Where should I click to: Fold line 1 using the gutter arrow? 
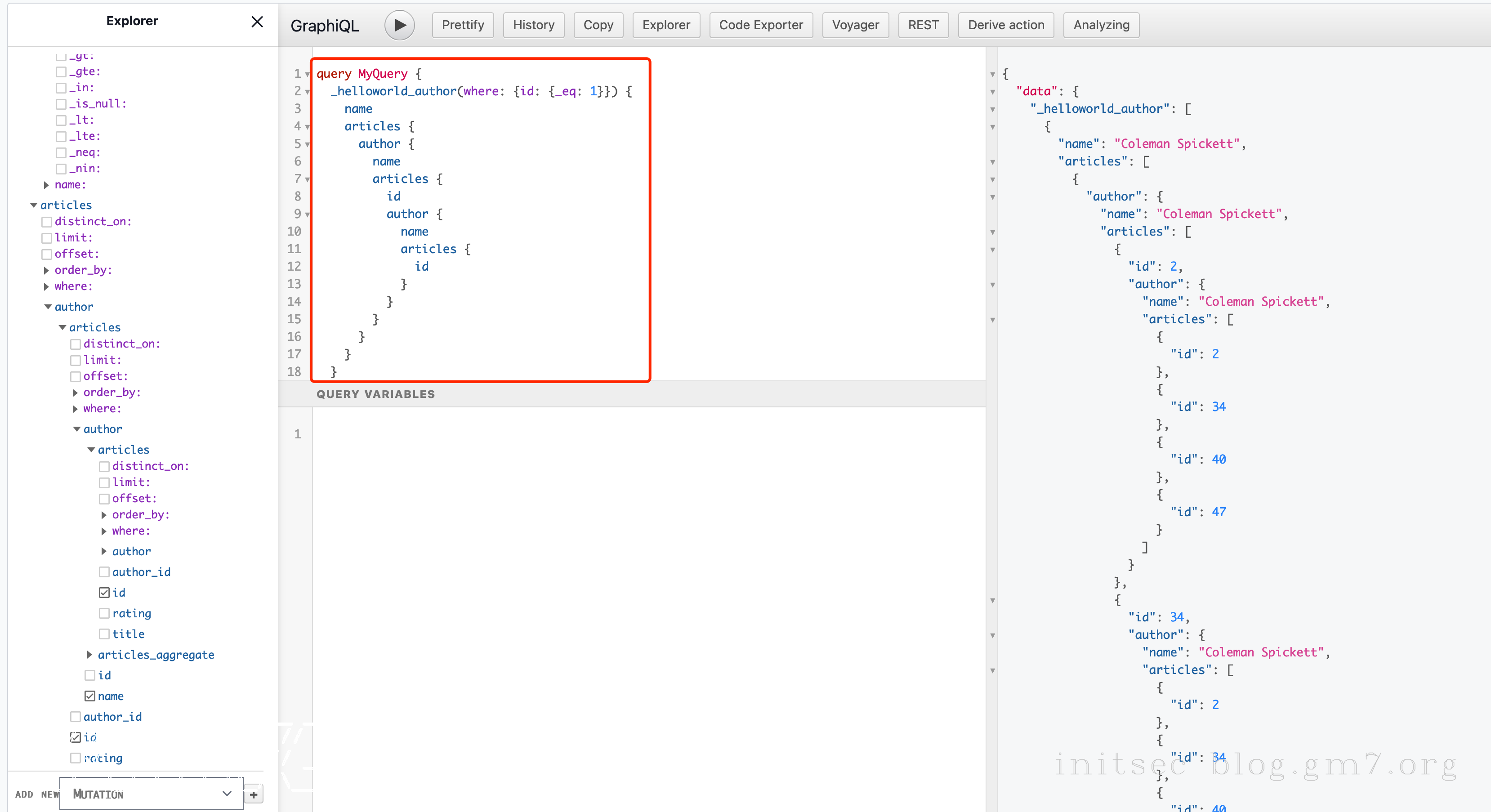pyautogui.click(x=308, y=75)
